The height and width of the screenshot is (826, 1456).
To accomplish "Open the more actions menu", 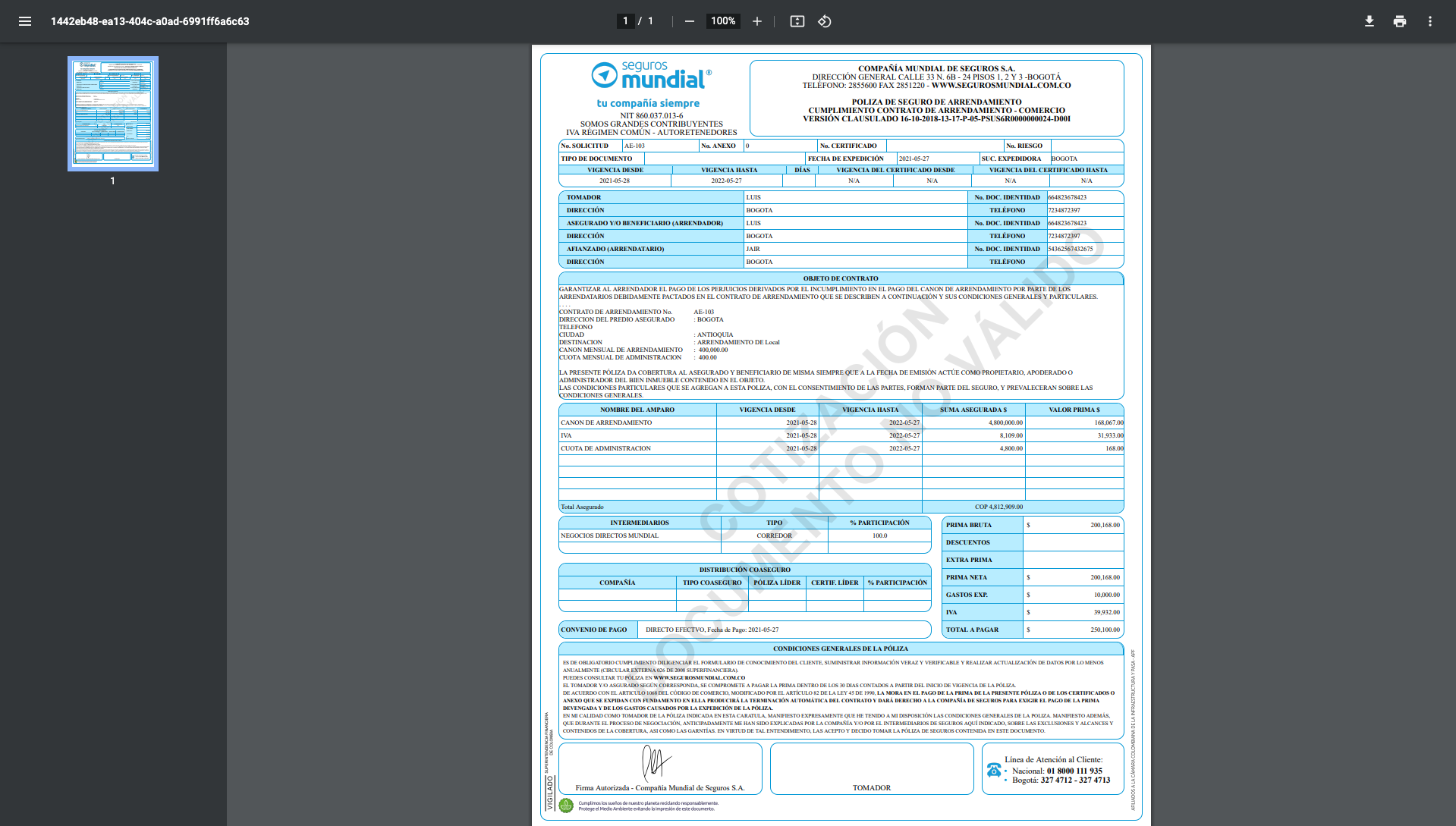I will pyautogui.click(x=1430, y=21).
